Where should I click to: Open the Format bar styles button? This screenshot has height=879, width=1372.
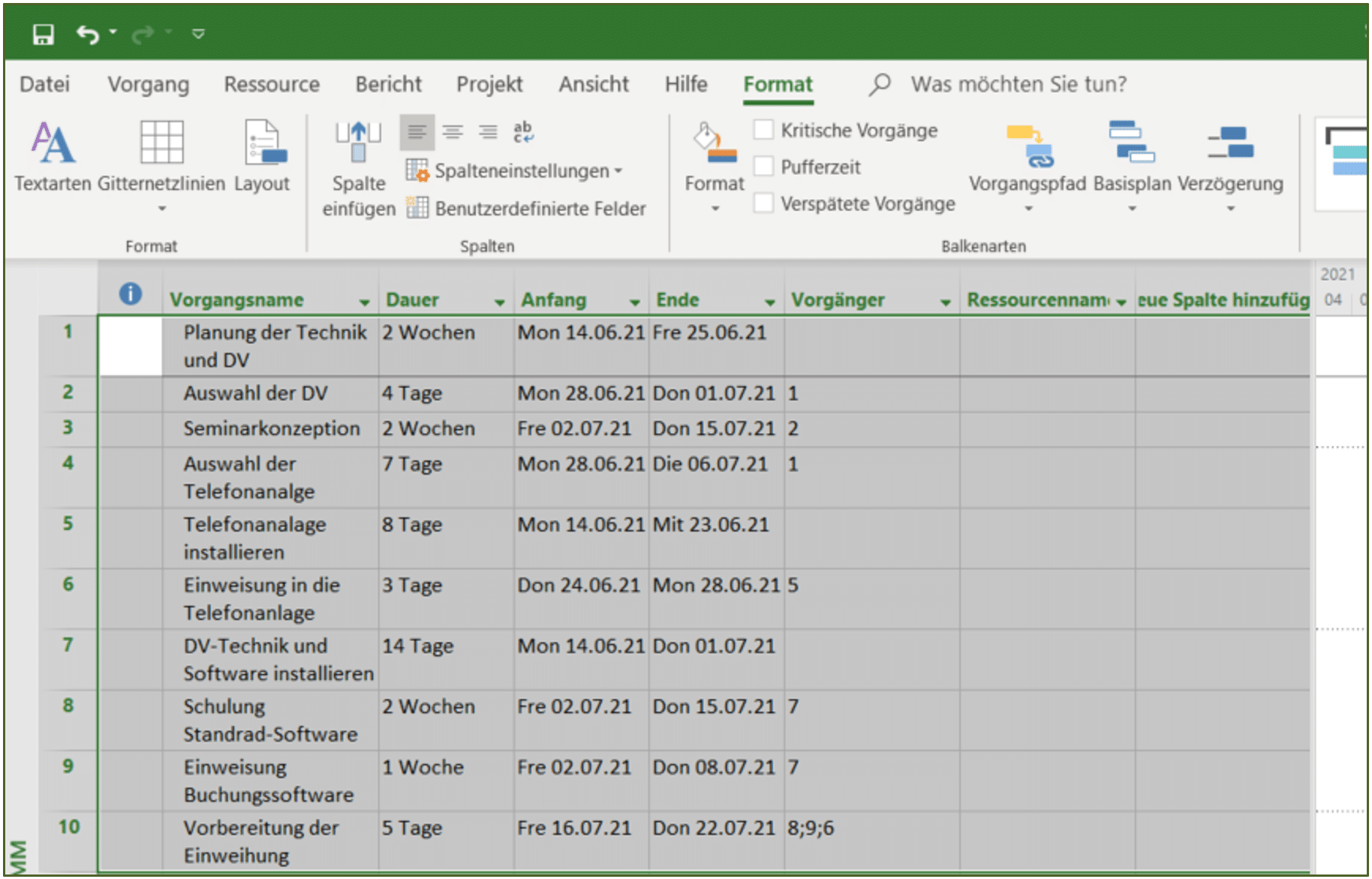pyautogui.click(x=714, y=165)
